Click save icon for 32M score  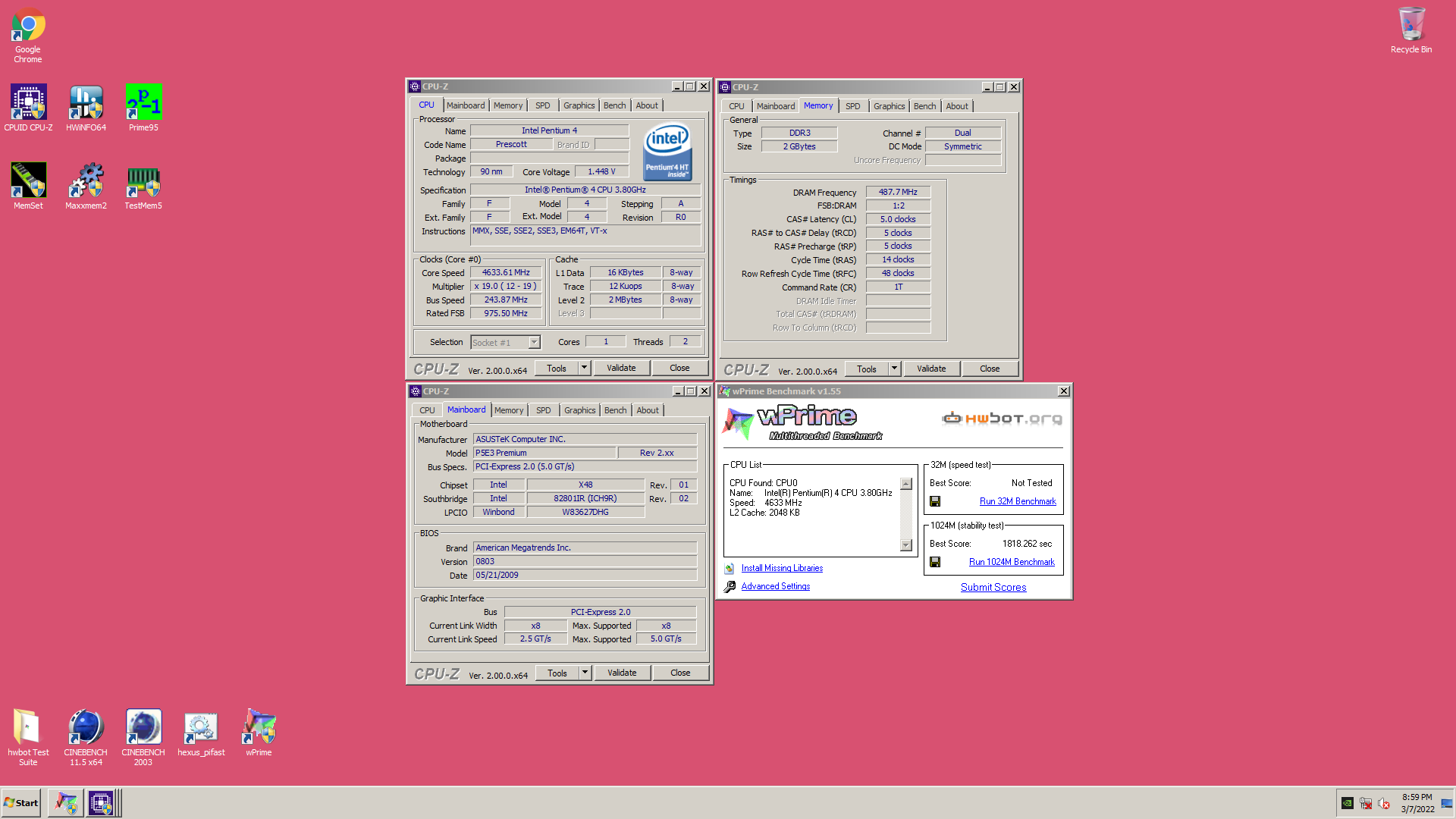tap(935, 501)
